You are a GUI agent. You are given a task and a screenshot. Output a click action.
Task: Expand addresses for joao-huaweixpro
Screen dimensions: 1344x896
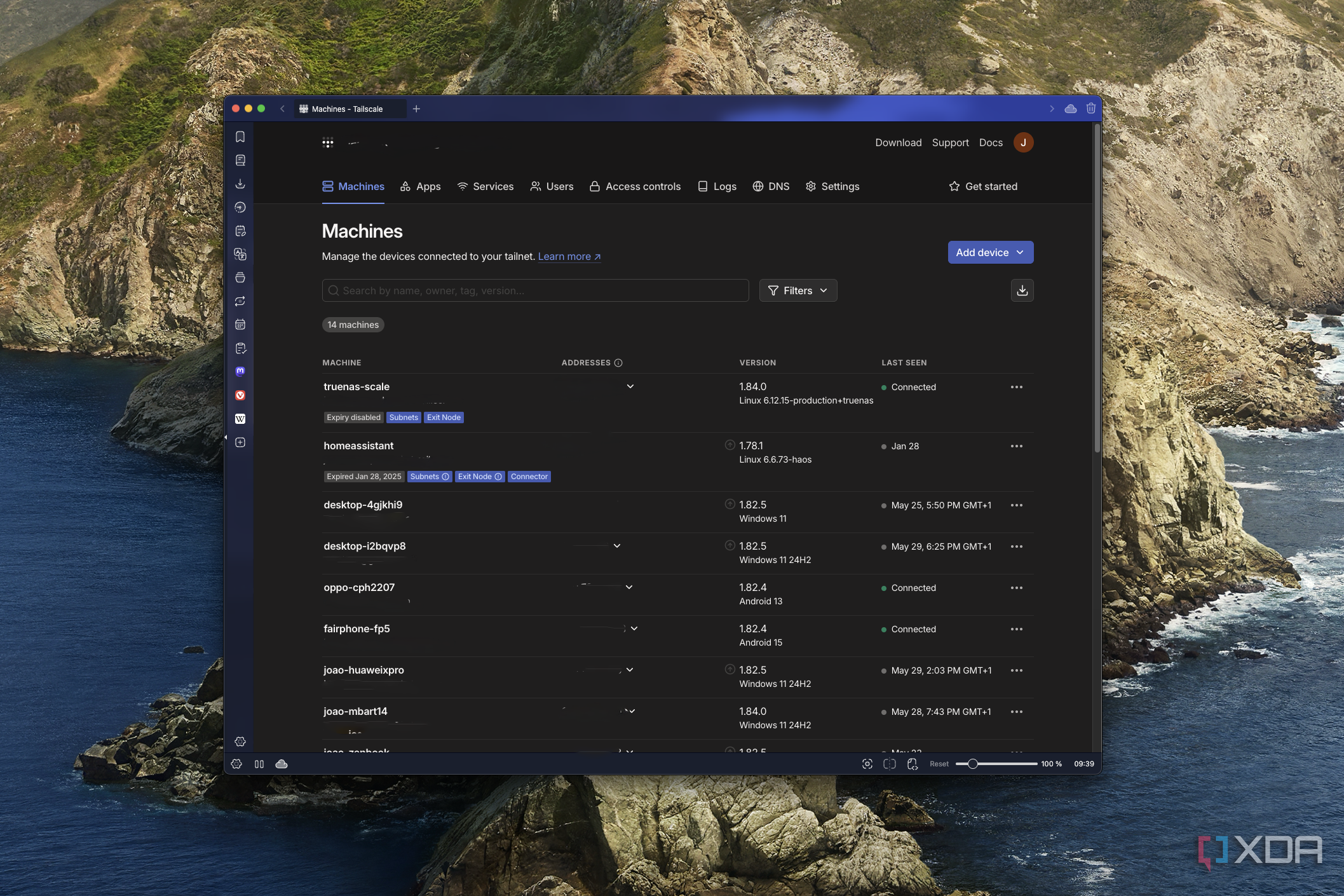point(630,670)
